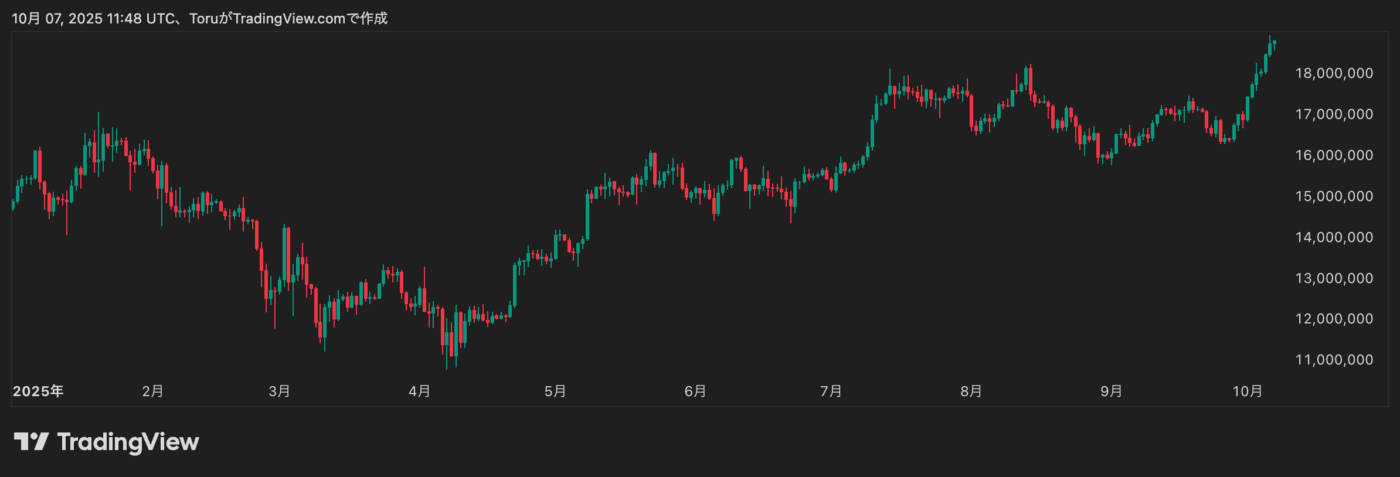The width and height of the screenshot is (1400, 477).
Task: Click the 15,000,000 price axis label
Action: pos(1332,197)
